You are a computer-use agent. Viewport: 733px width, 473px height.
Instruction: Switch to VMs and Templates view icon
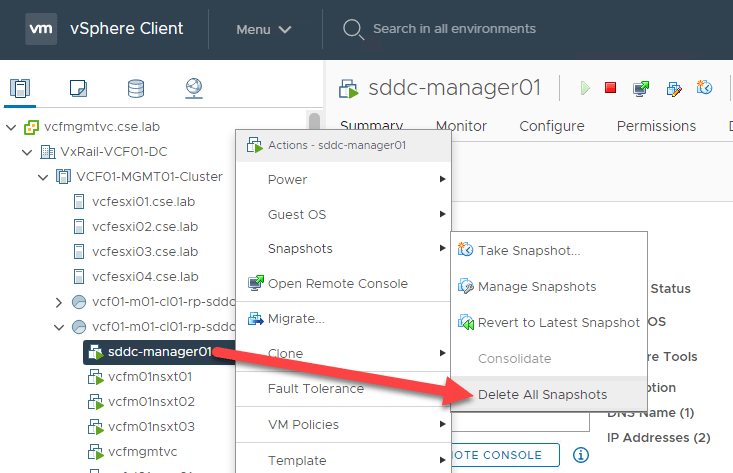78,88
